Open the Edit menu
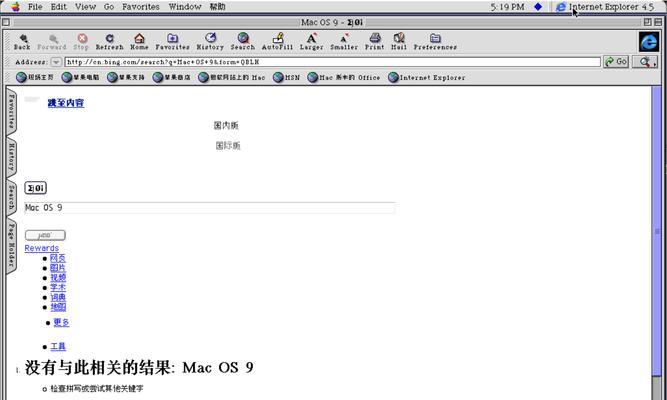The width and height of the screenshot is (667, 400). click(x=59, y=7)
